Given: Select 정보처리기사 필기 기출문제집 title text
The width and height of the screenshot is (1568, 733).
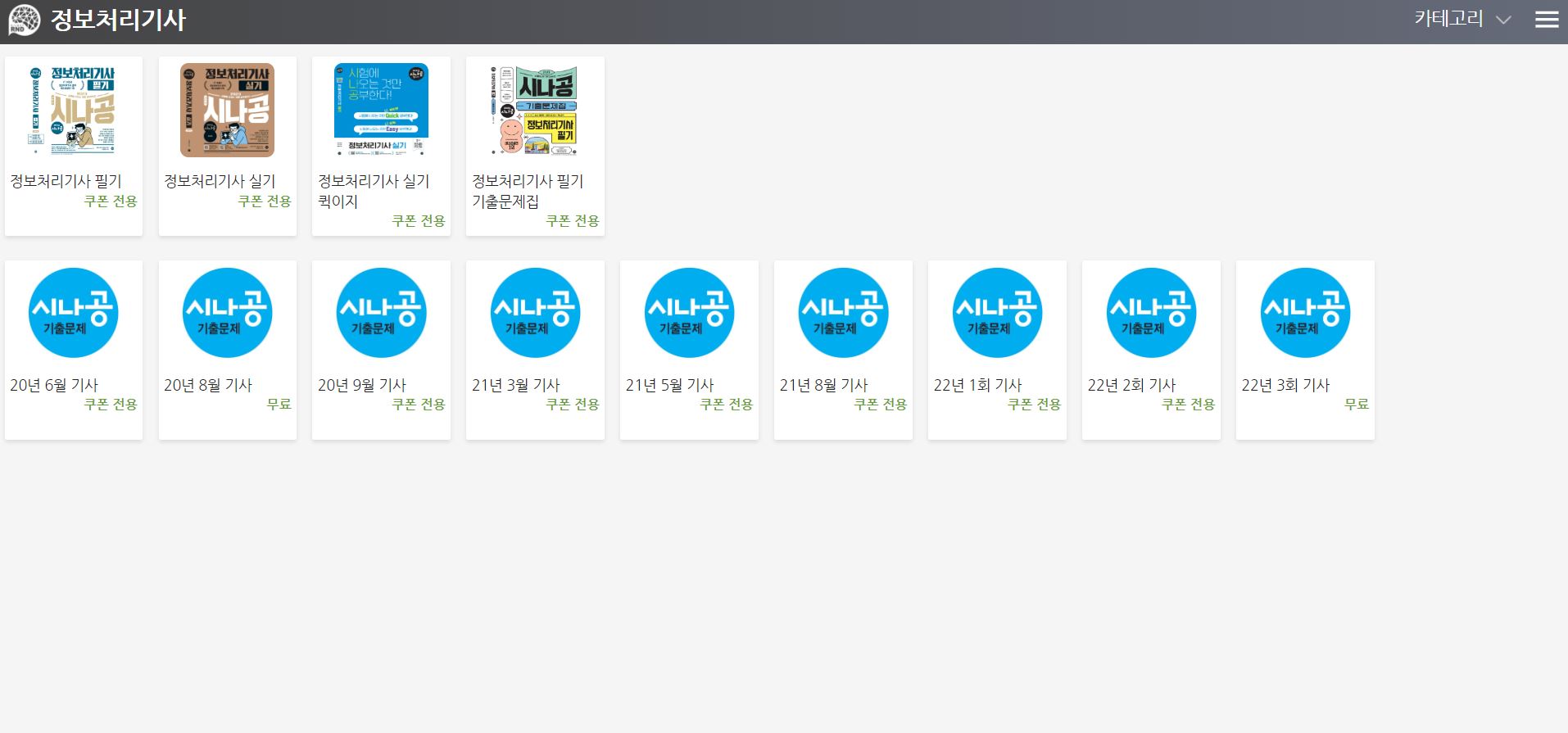Looking at the screenshot, I should (x=528, y=191).
